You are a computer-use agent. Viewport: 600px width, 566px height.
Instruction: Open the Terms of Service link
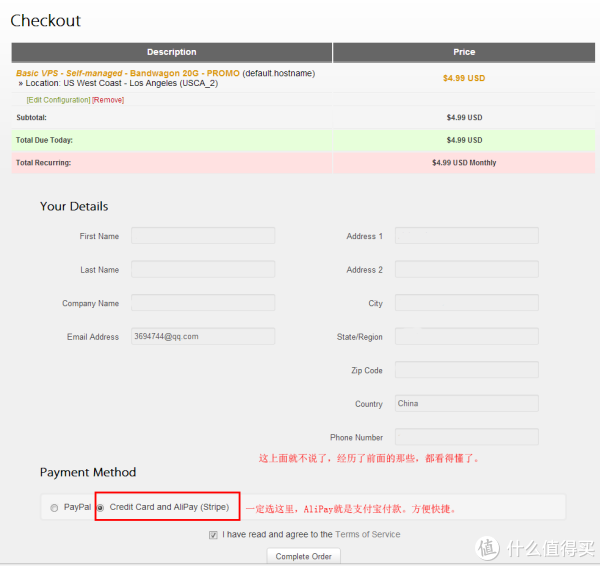(x=367, y=535)
